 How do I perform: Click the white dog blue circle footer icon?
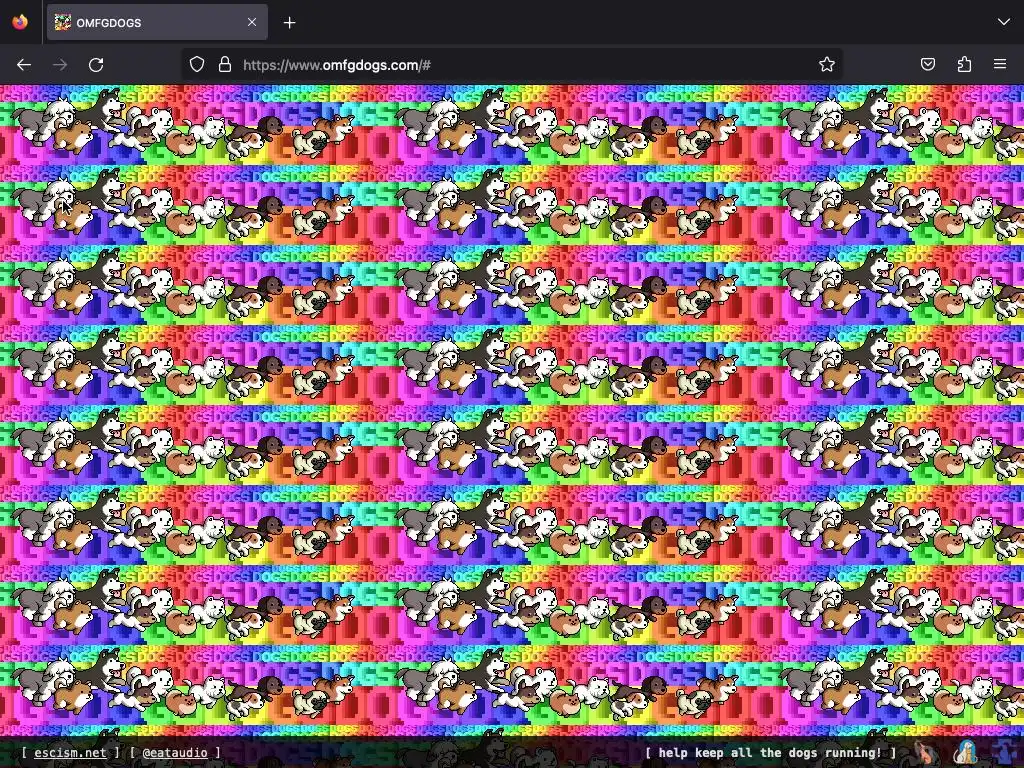tap(966, 753)
